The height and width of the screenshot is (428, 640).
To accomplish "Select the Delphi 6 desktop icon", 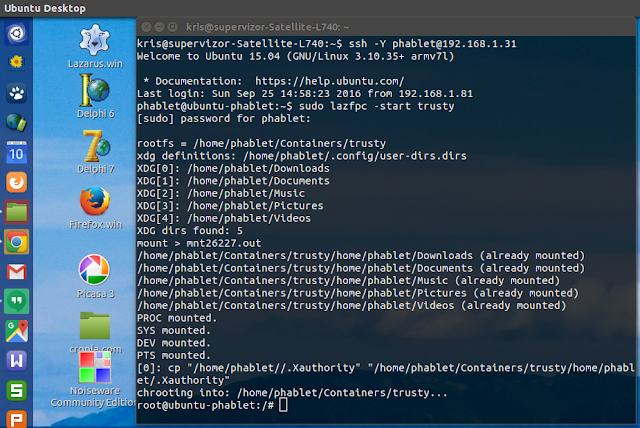I will 95,96.
